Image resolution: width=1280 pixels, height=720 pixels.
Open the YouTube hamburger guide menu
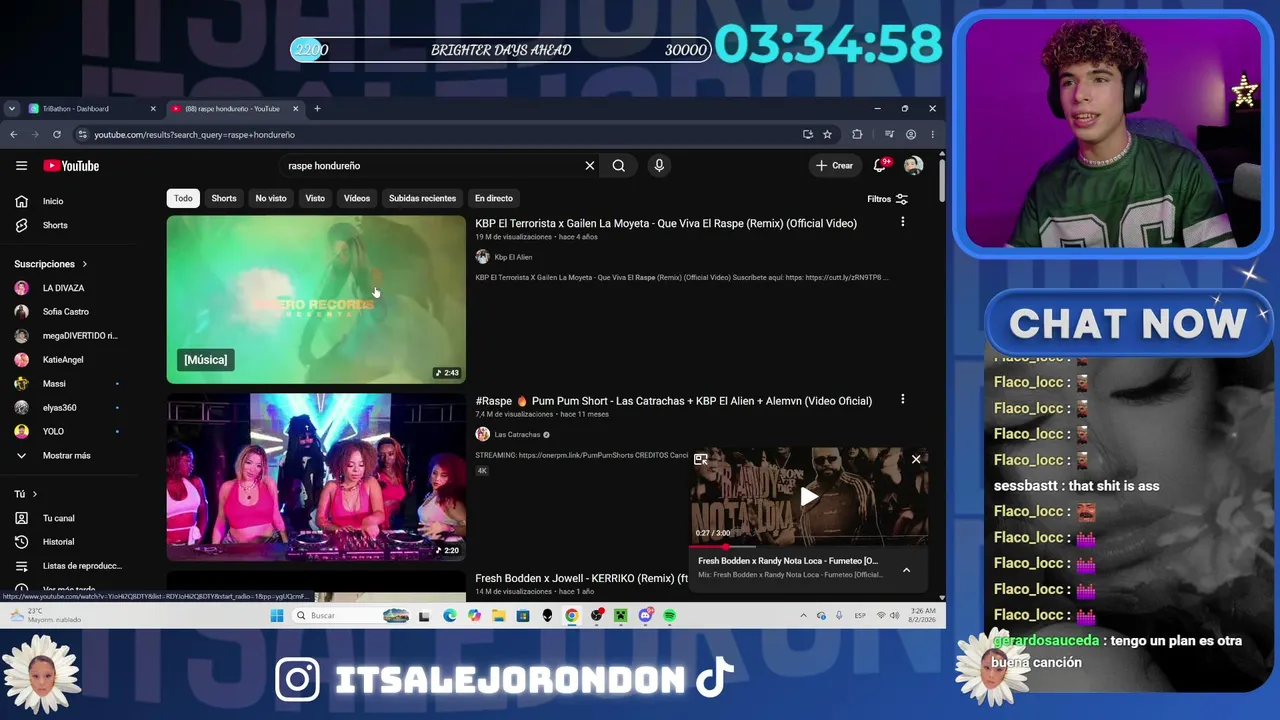click(21, 166)
